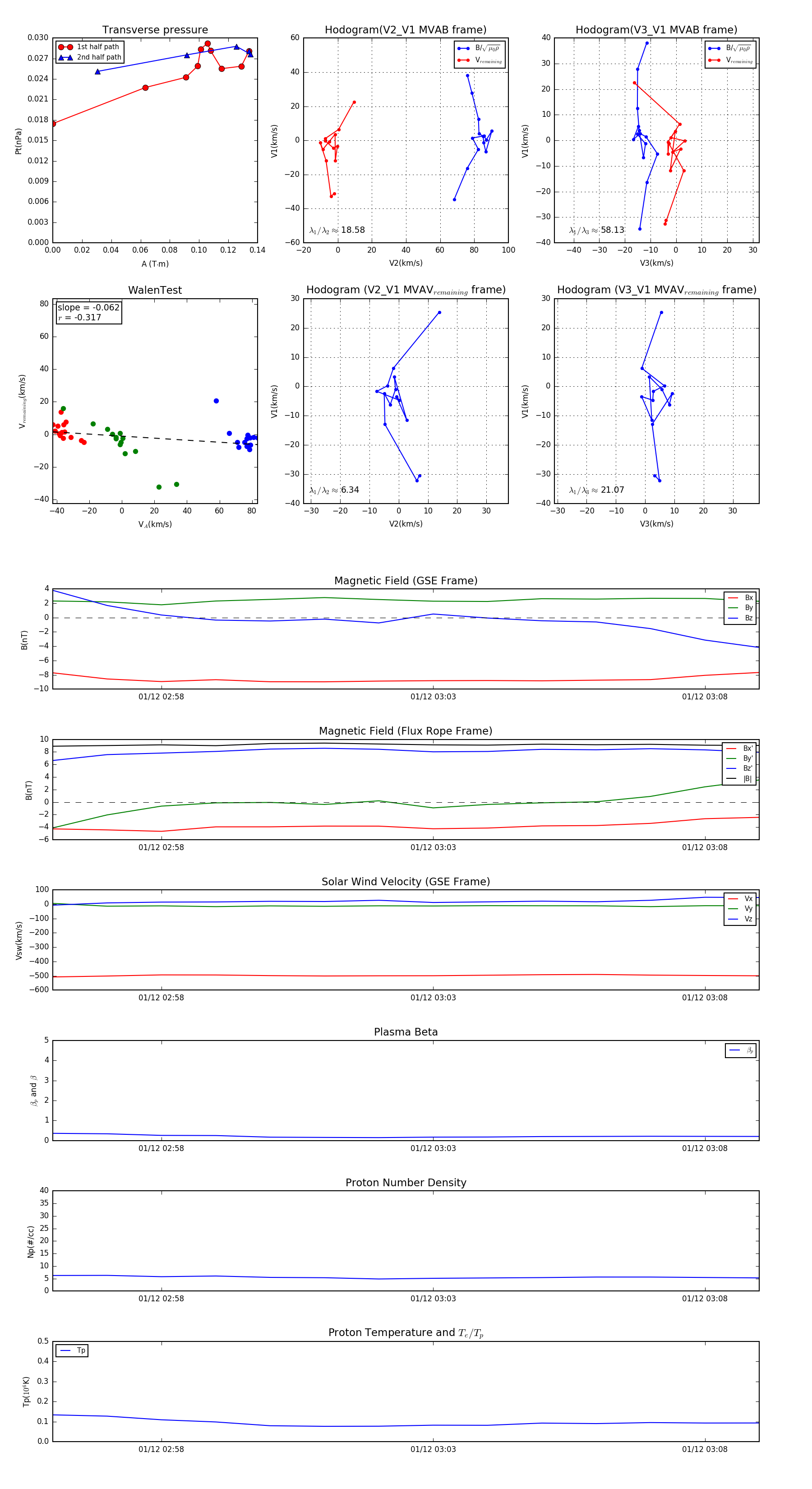The height and width of the screenshot is (1489, 812).
Task: Click the eigenvalue ratio value 58.13
Action: point(612,230)
